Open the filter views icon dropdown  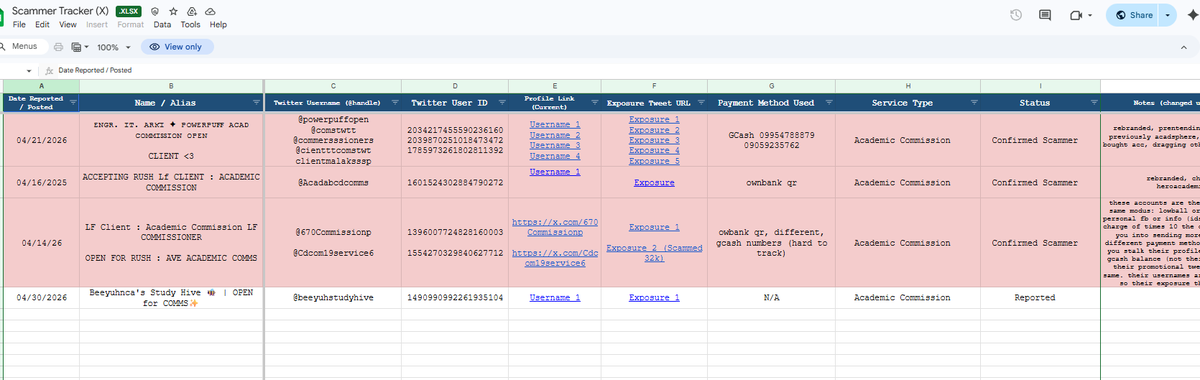80,47
